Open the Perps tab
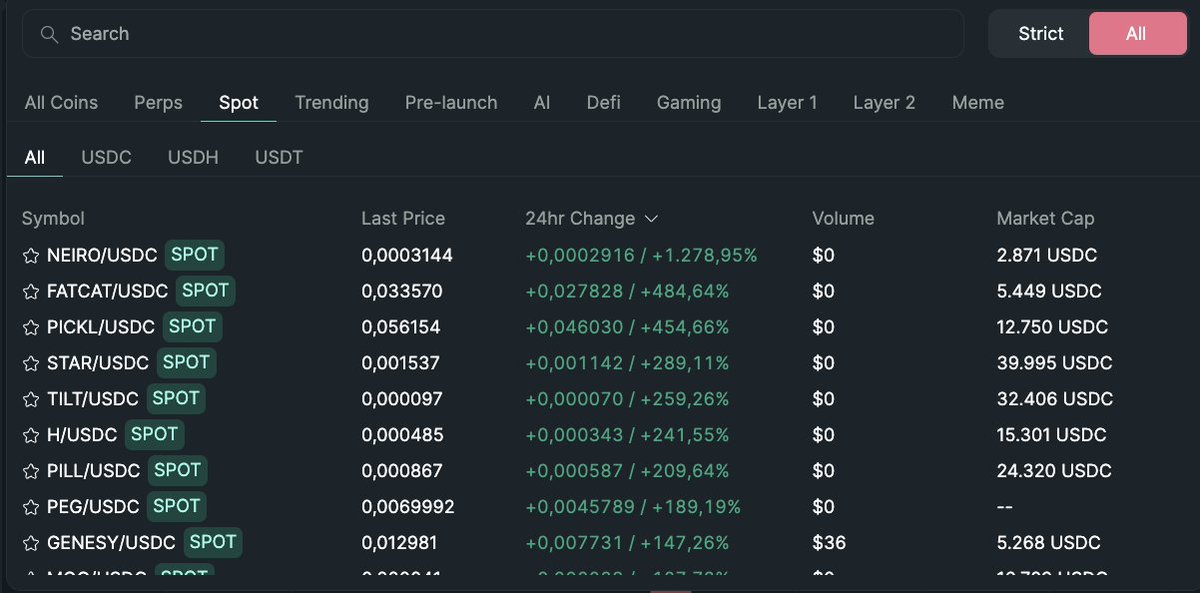1200x593 pixels. click(x=158, y=103)
